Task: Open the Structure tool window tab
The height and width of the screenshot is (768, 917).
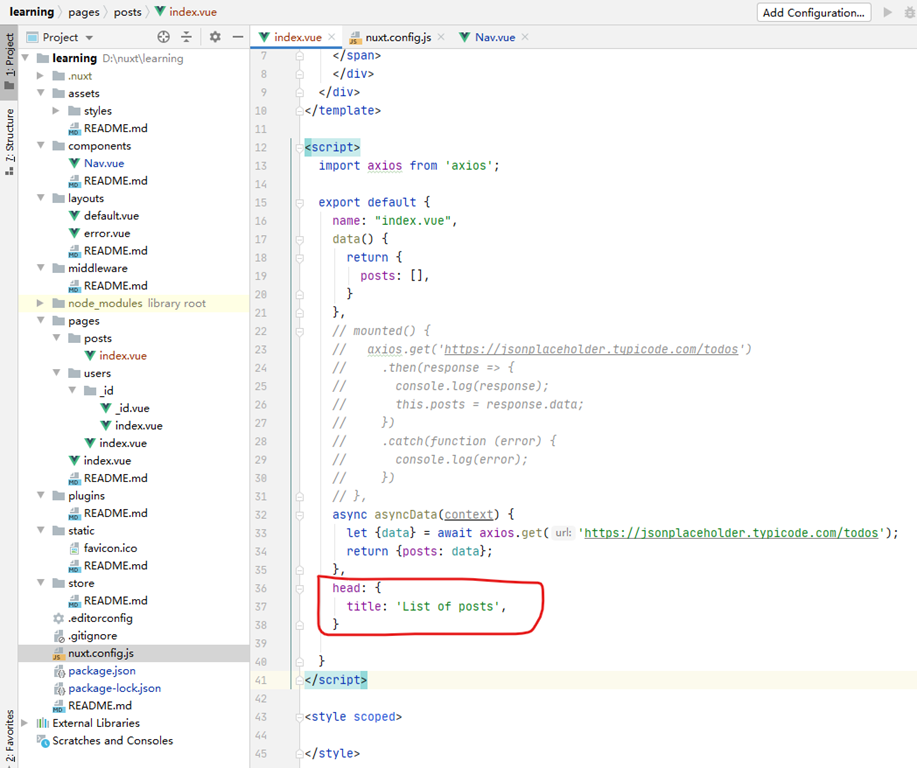Action: [x=9, y=141]
